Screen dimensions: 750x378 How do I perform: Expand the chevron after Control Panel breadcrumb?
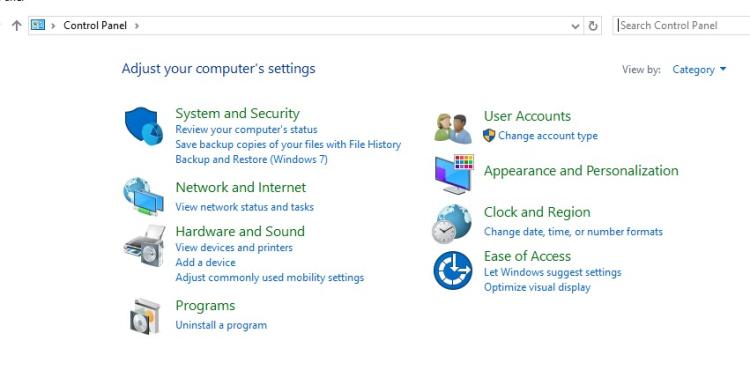[x=137, y=26]
